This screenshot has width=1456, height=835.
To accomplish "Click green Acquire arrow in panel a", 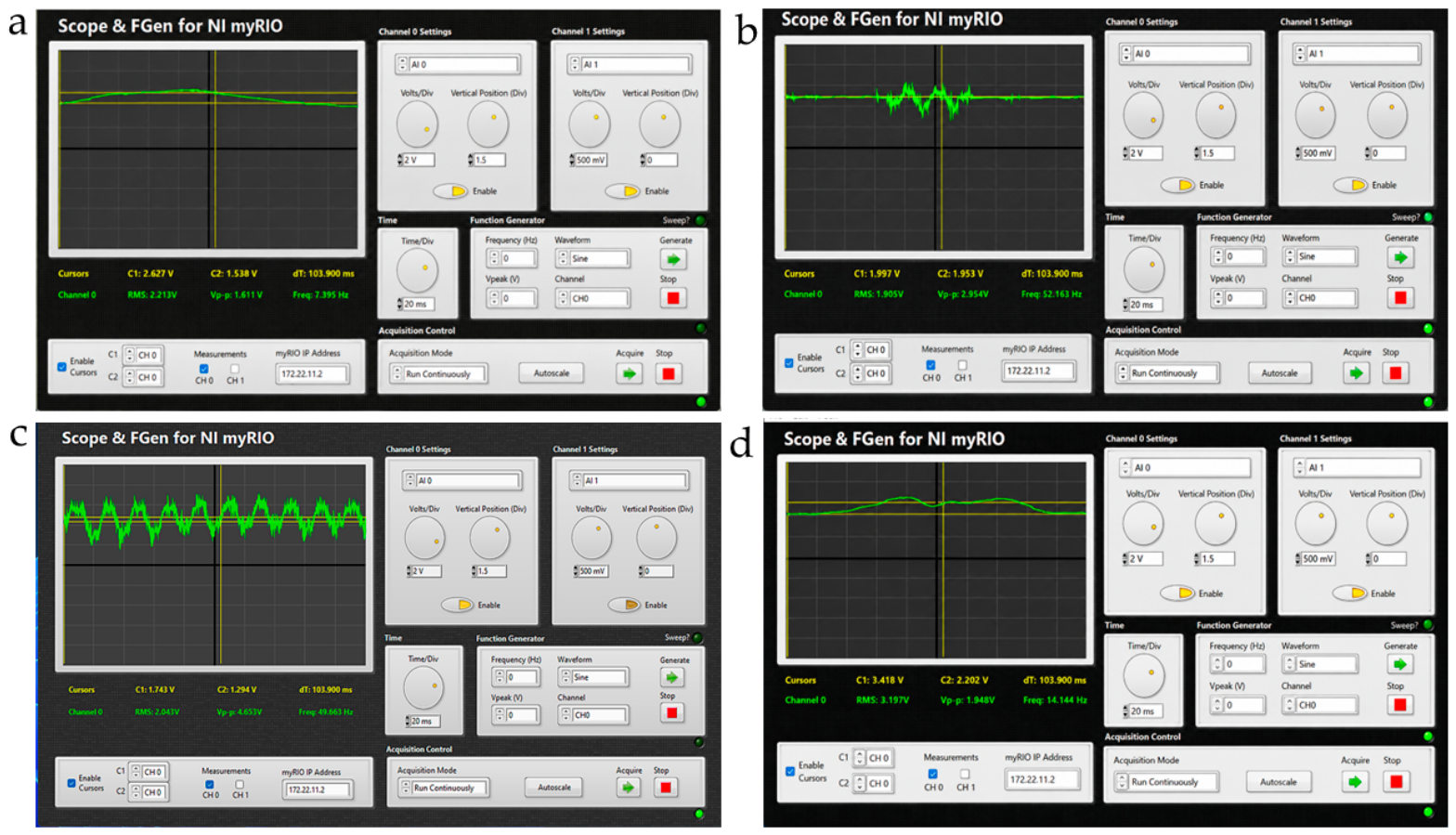I will click(x=629, y=373).
